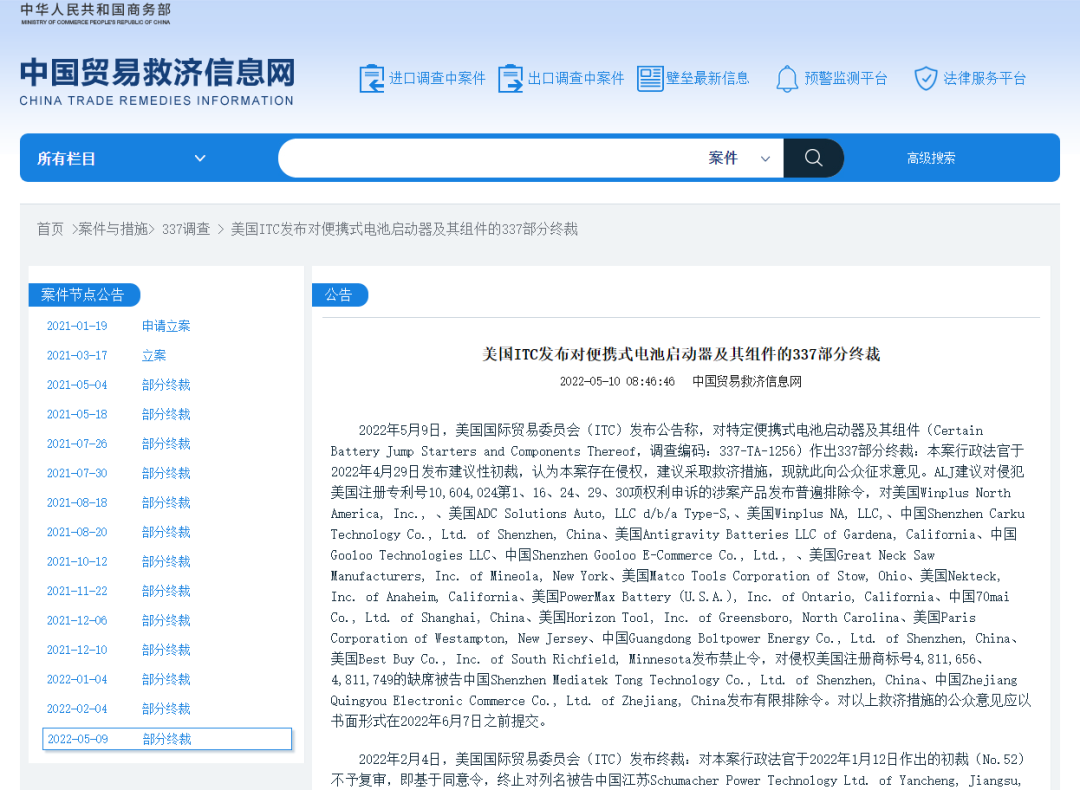1080x790 pixels.
Task: Click the search text input field
Action: (x=490, y=158)
